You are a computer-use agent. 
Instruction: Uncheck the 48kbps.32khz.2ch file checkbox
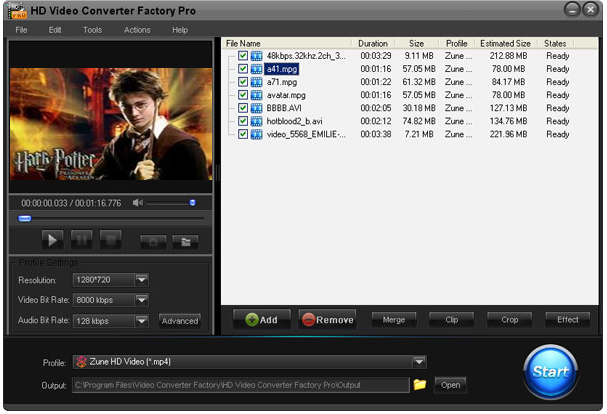click(243, 55)
